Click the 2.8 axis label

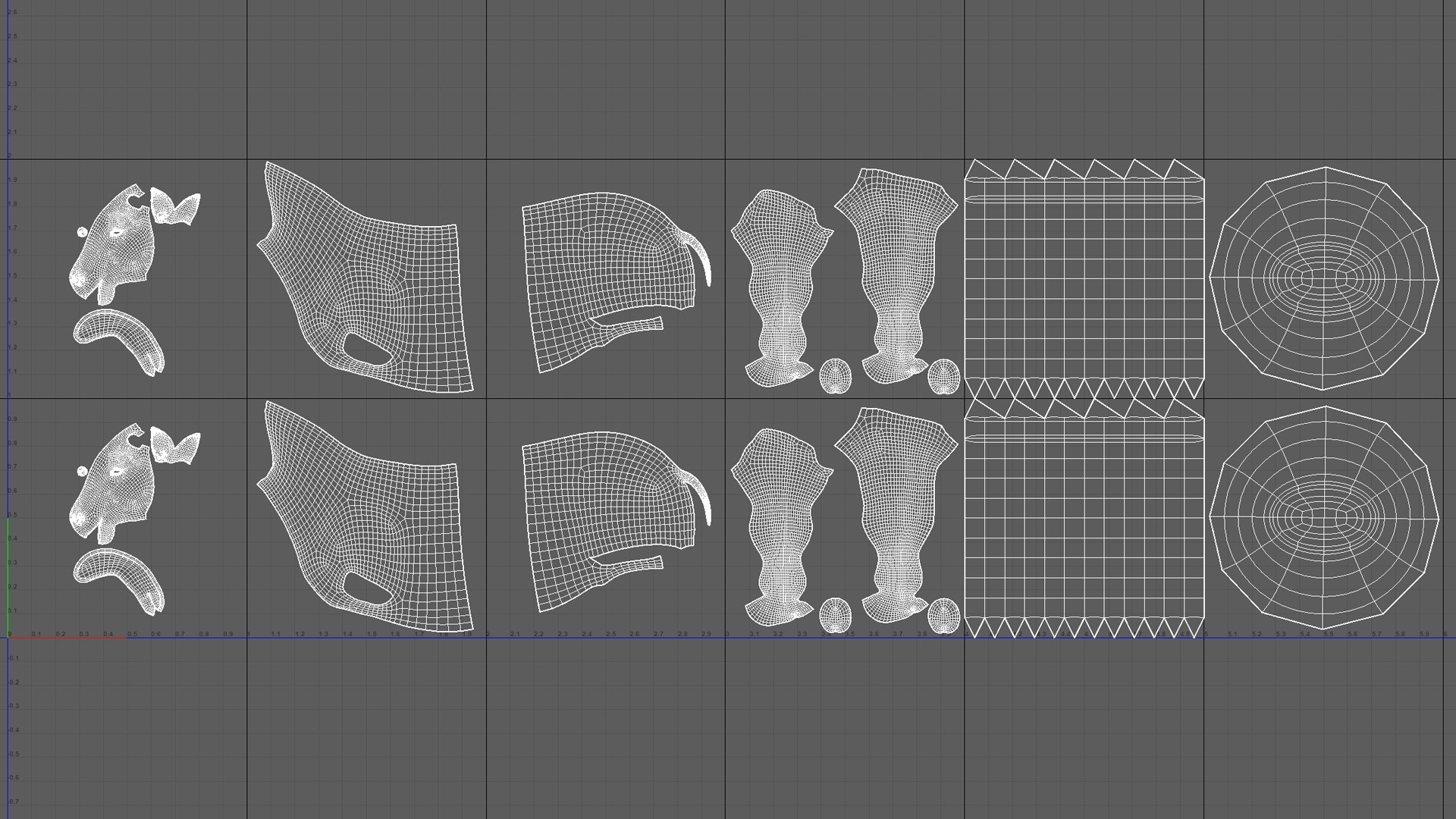pos(682,634)
